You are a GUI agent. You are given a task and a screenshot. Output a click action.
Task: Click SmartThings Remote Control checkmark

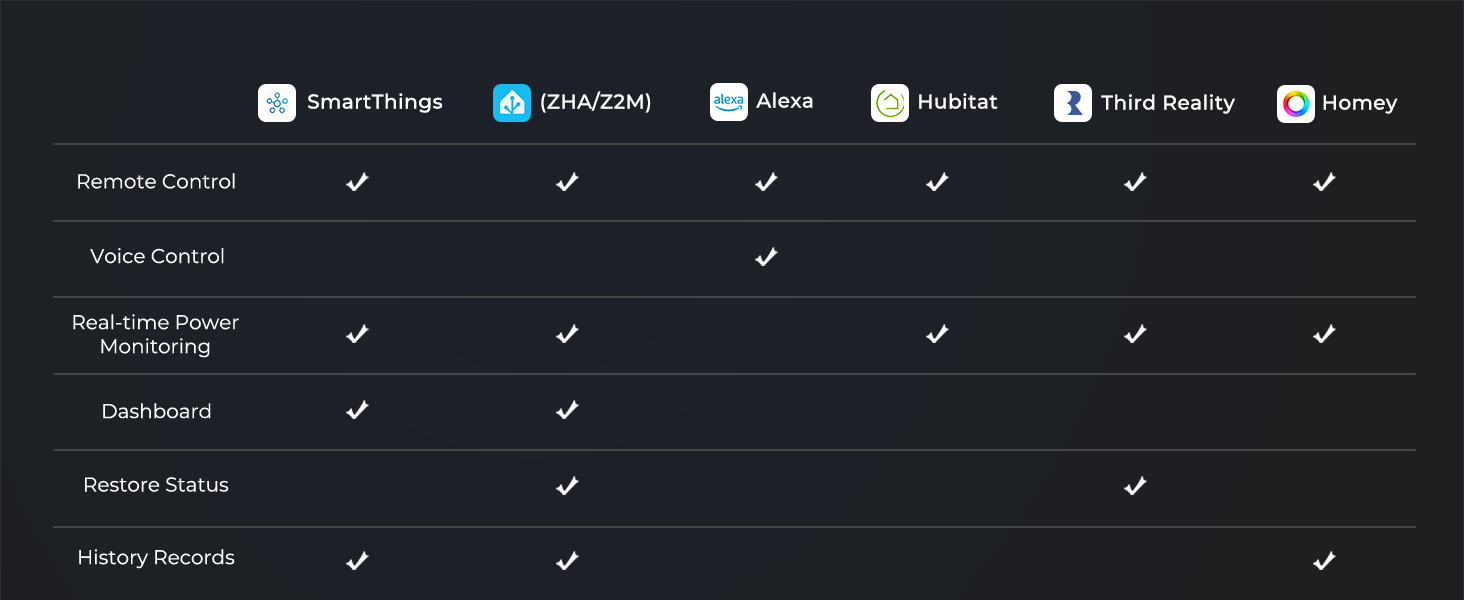coord(357,182)
